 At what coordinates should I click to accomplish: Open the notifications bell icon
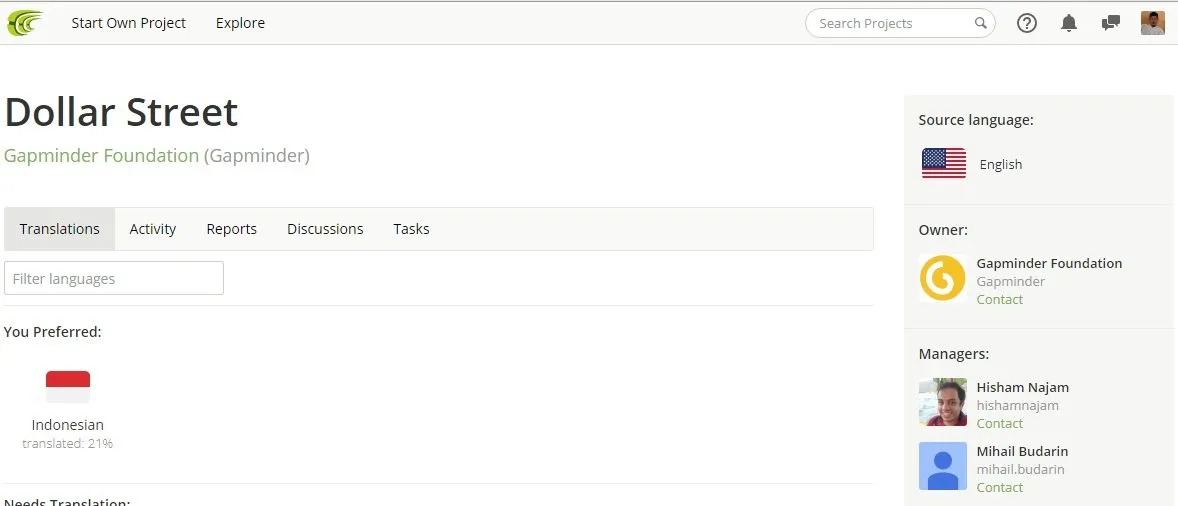1068,23
